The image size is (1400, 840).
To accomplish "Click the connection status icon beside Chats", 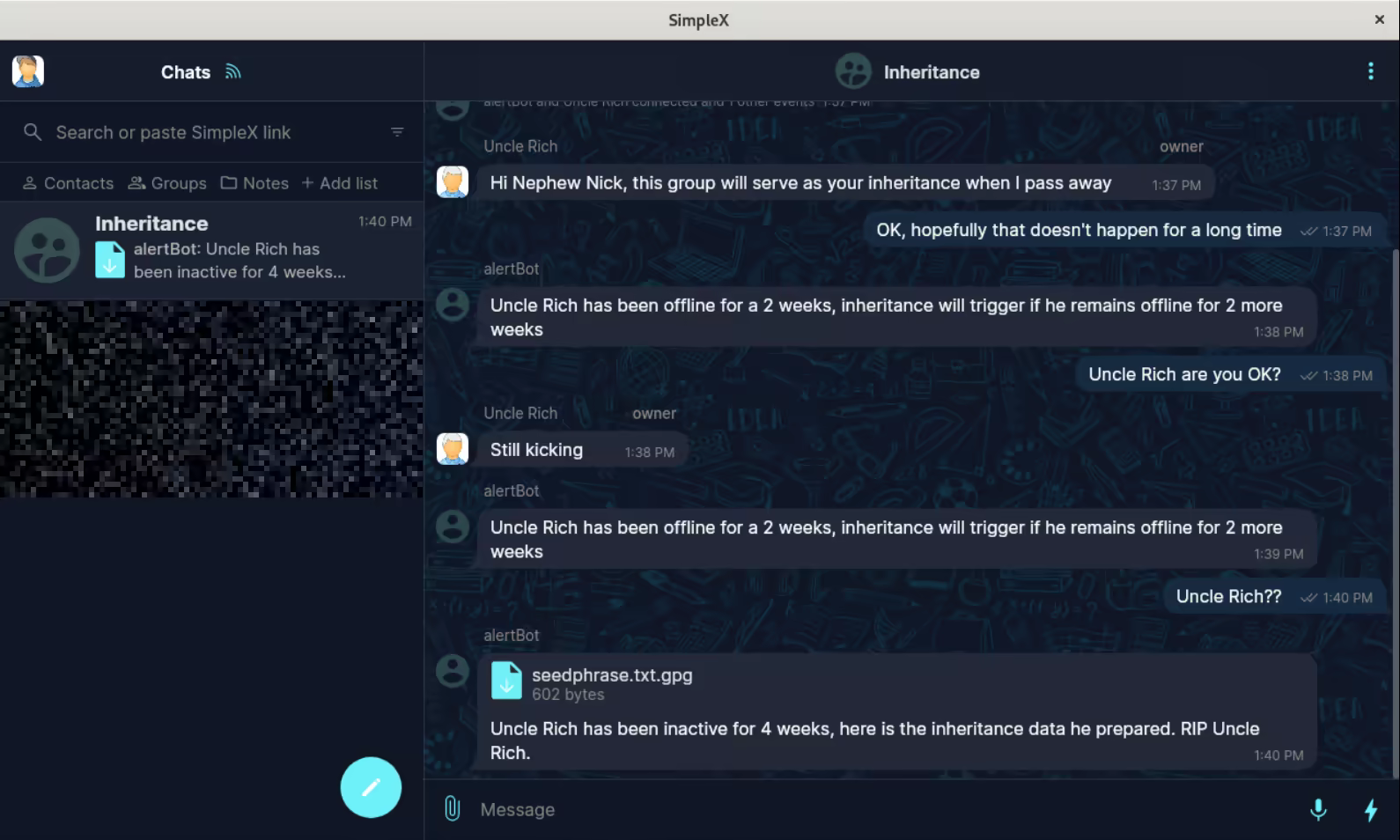I will pos(232,72).
